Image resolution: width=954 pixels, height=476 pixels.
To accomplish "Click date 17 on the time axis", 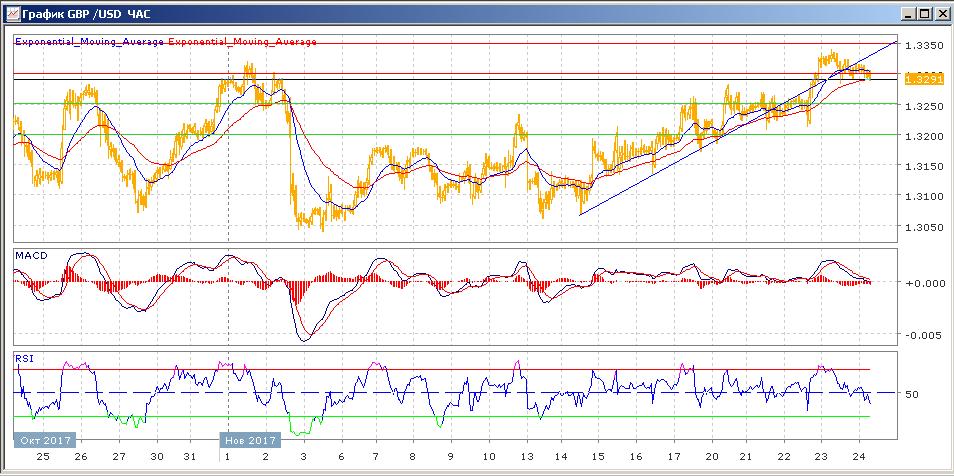I will 674,457.
